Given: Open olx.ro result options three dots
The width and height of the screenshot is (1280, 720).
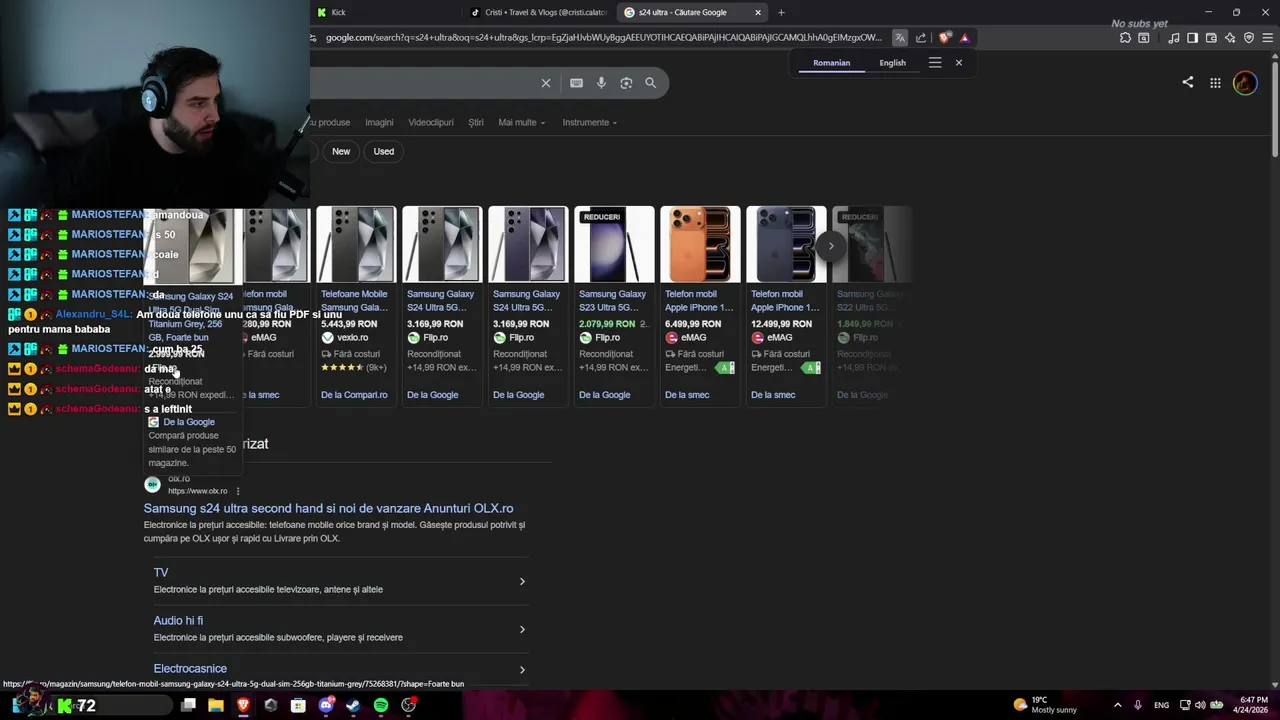Looking at the screenshot, I should (237, 491).
